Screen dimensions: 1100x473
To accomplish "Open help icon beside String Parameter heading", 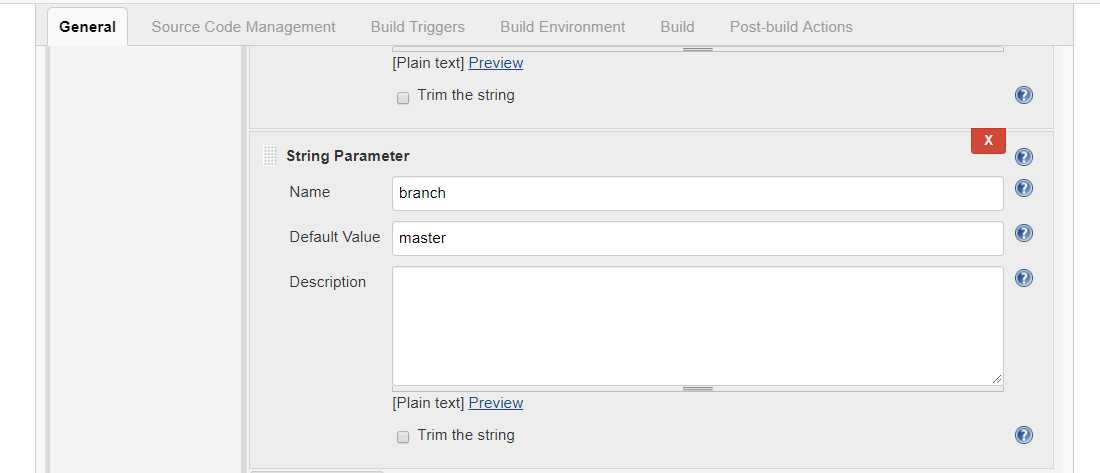I will coord(1024,156).
